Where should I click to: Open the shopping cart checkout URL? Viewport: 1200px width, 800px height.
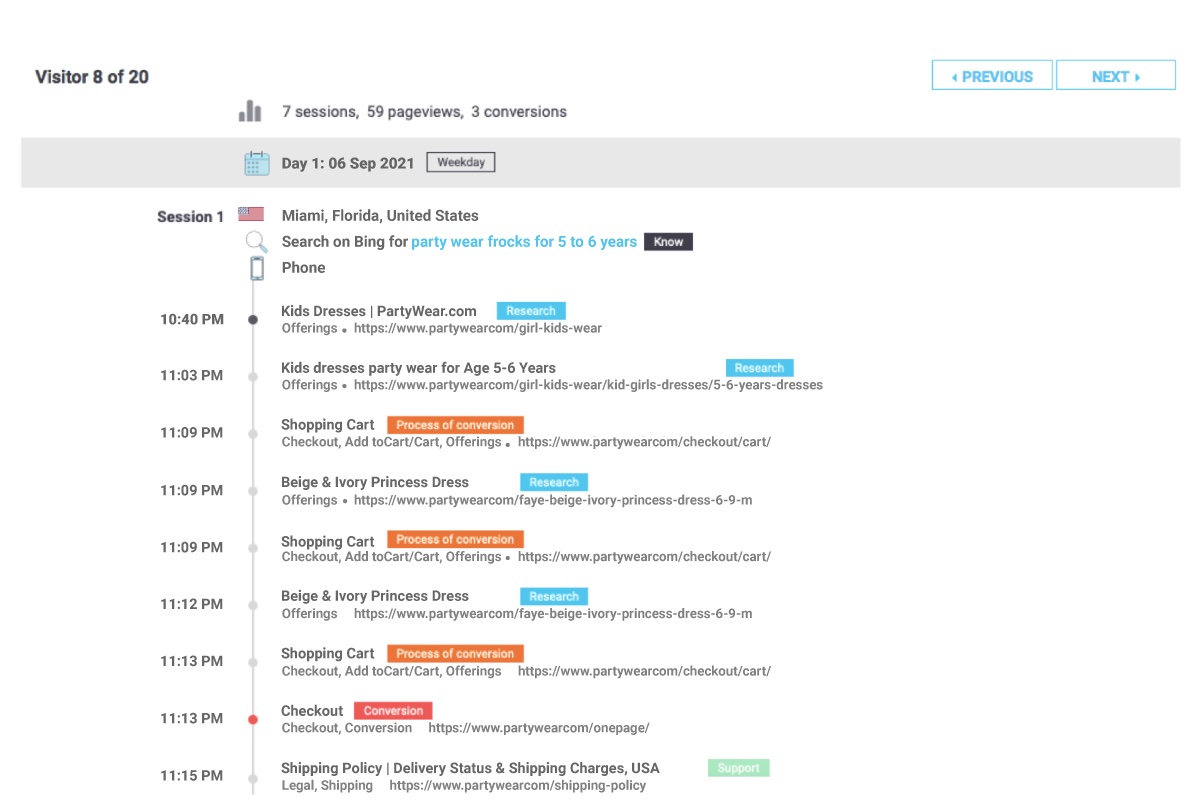click(644, 441)
